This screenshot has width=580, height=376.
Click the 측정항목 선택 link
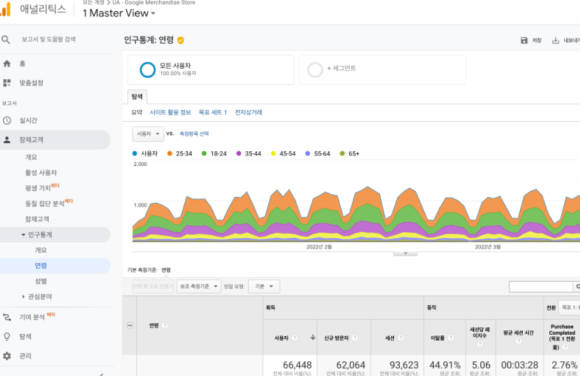pyautogui.click(x=194, y=134)
